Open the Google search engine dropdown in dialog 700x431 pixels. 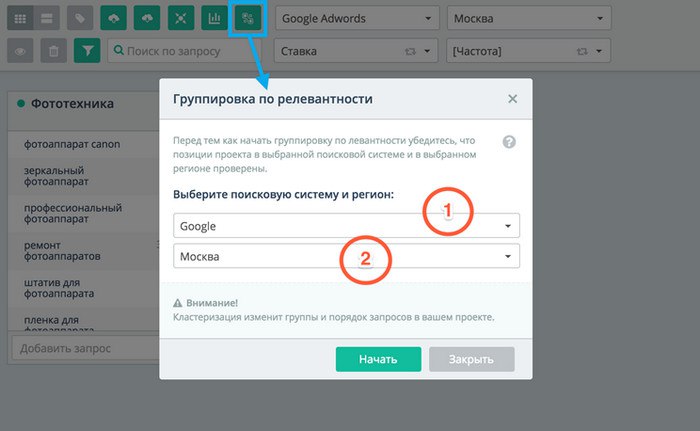coord(346,226)
